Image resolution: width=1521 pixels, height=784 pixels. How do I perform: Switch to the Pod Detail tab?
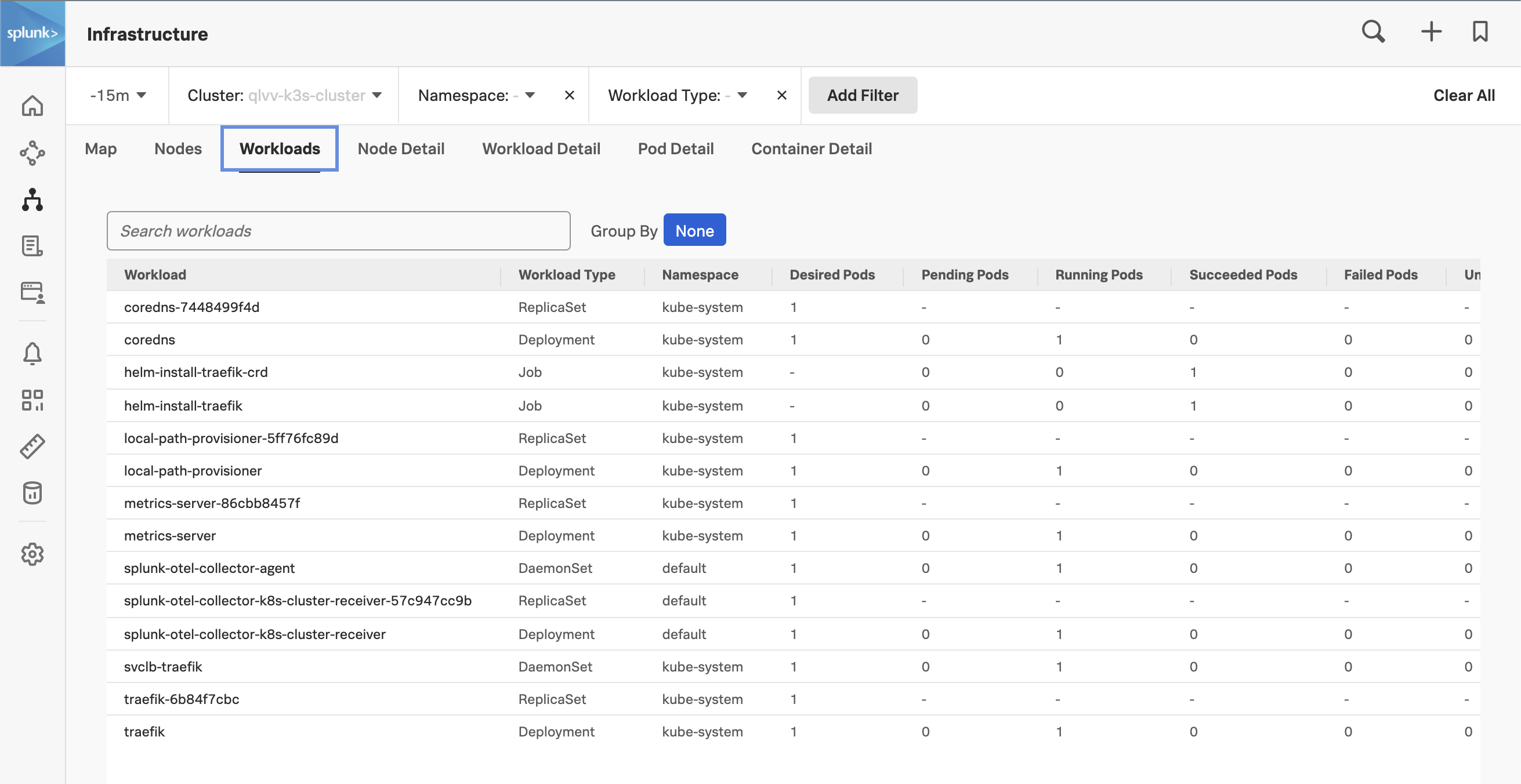point(676,148)
